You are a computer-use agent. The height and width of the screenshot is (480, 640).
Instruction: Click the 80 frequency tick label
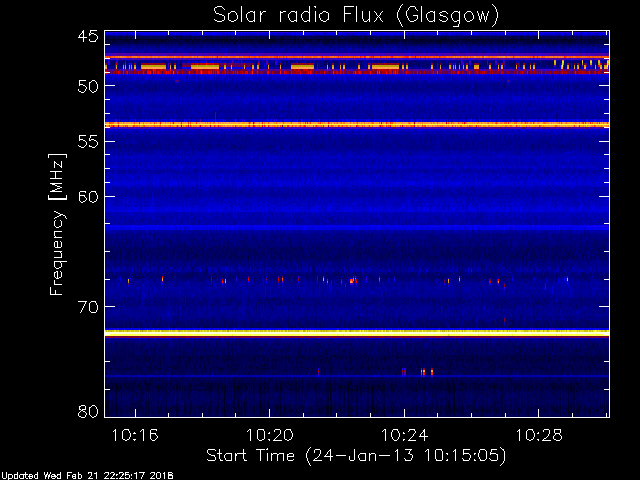coord(88,411)
